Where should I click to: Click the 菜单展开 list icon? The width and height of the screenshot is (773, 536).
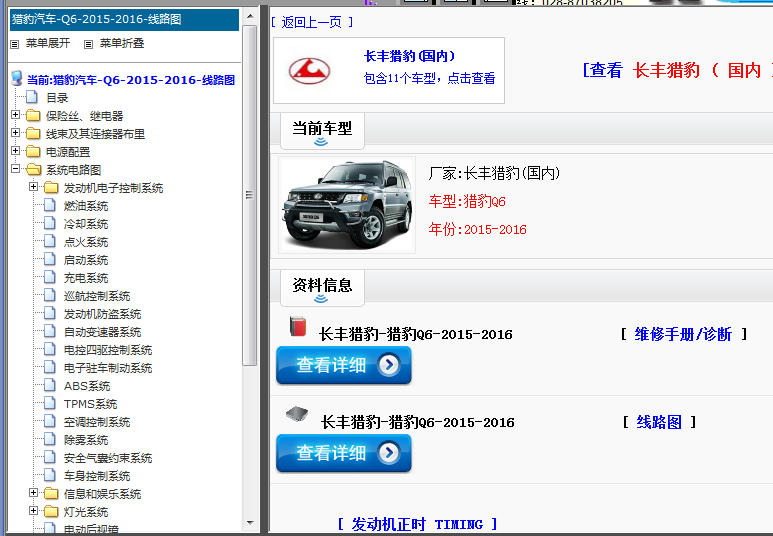tap(15, 44)
